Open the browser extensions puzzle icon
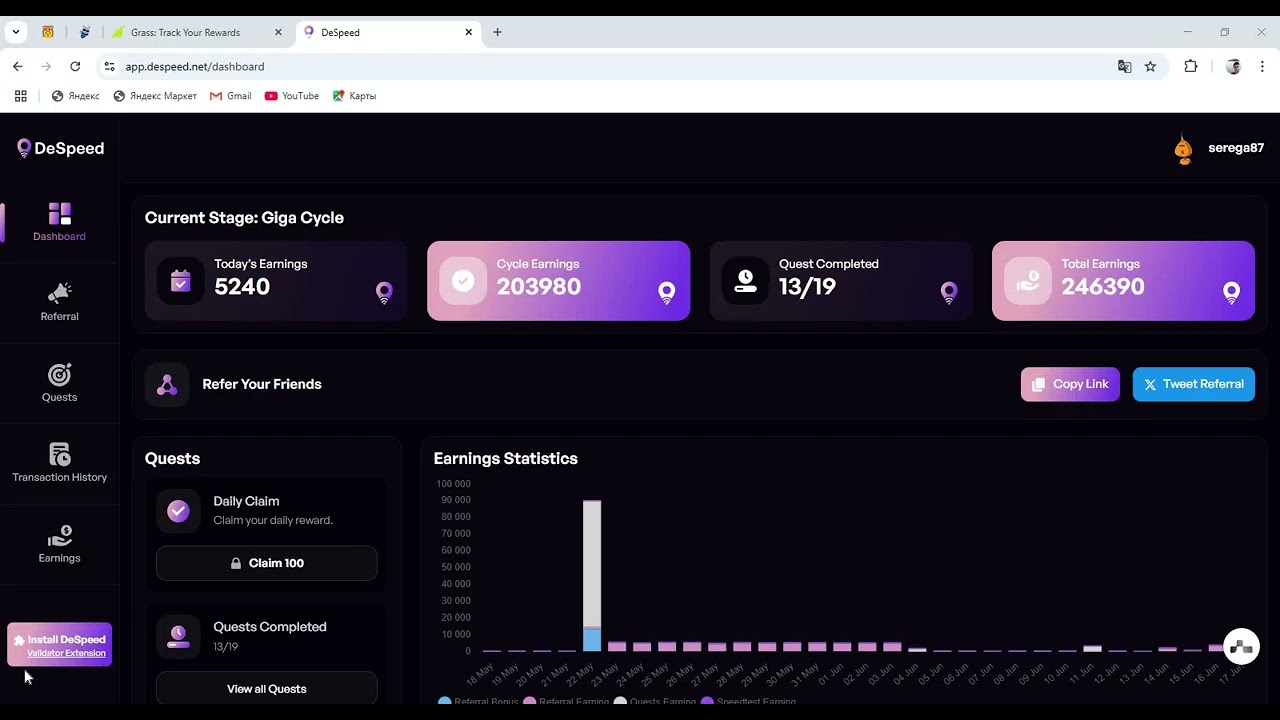The width and height of the screenshot is (1280, 720). tap(1190, 66)
